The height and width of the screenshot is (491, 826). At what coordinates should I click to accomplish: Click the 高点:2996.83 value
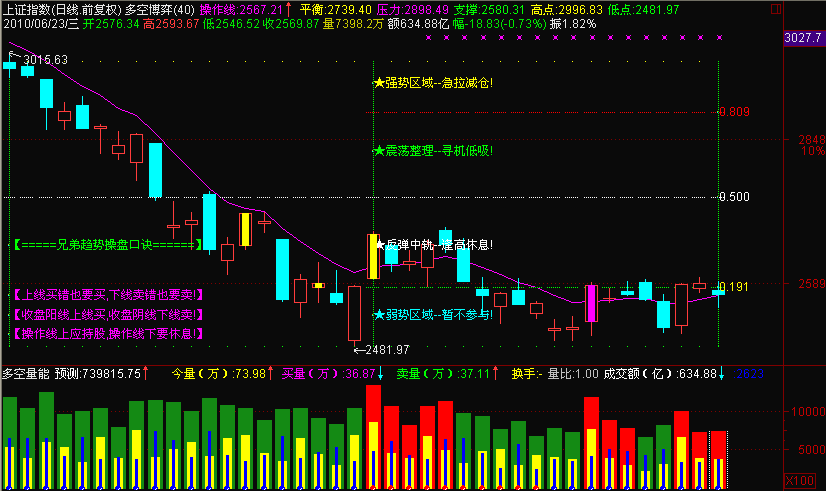(566, 9)
